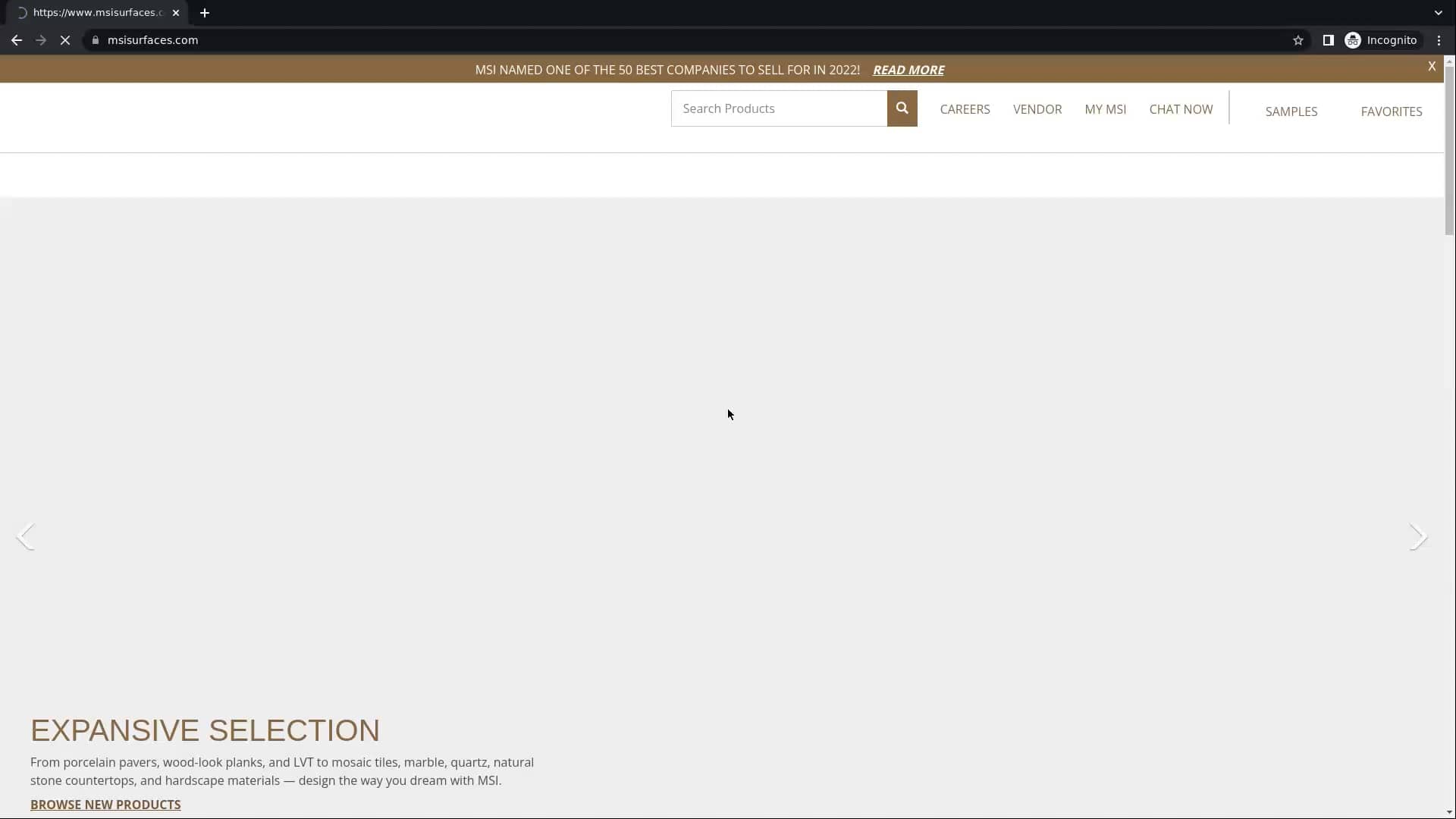Go back in carousel with the left arrow
Screen dimensions: 1456x819
[27, 536]
